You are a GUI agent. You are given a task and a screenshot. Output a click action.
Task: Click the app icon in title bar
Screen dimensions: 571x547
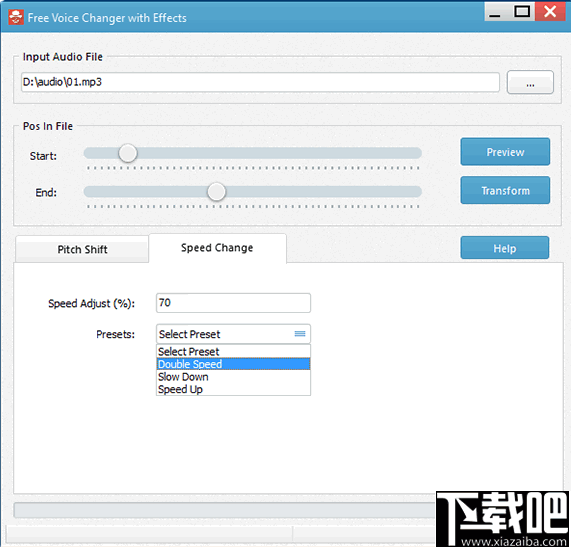pyautogui.click(x=16, y=17)
